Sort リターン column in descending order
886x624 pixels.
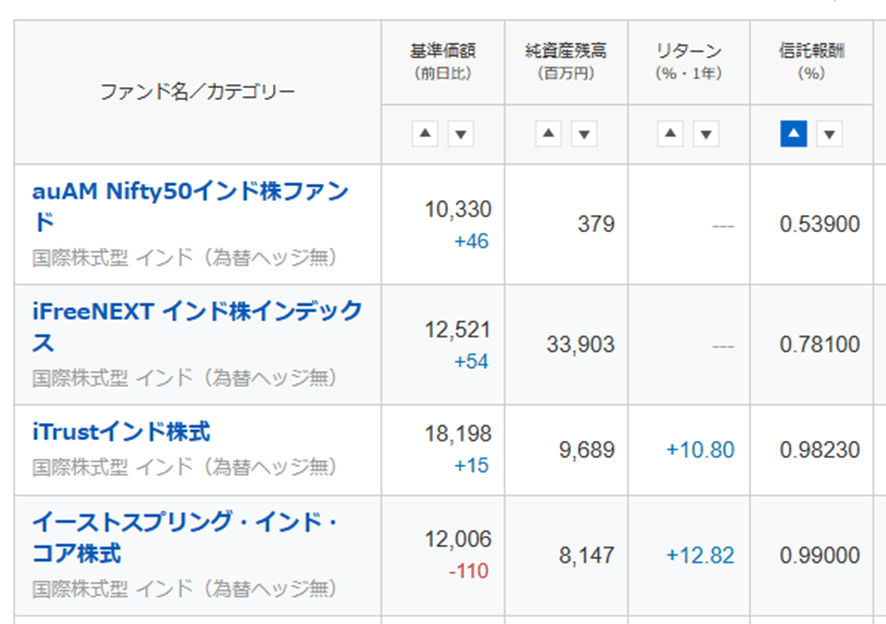click(x=705, y=133)
